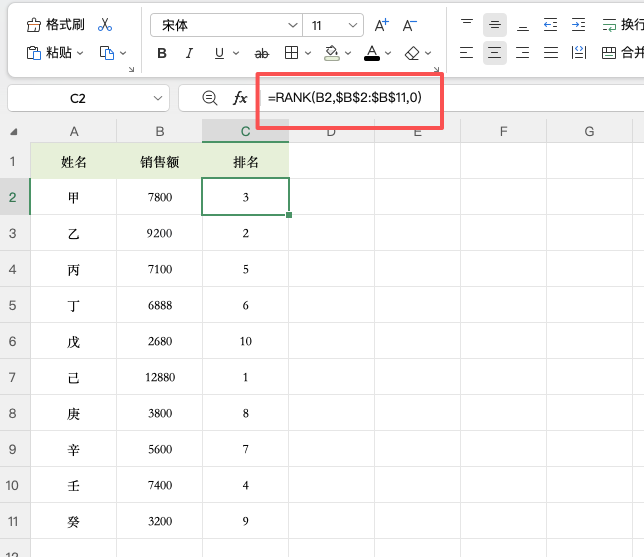Expand the eraser dropdown arrow

(428, 53)
